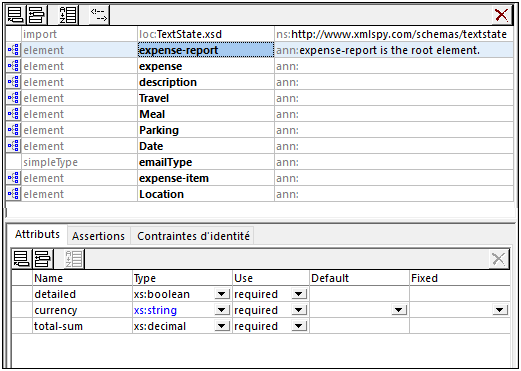Click the Insert icon in top toolbar
The height and width of the screenshot is (371, 521).
click(36, 15)
